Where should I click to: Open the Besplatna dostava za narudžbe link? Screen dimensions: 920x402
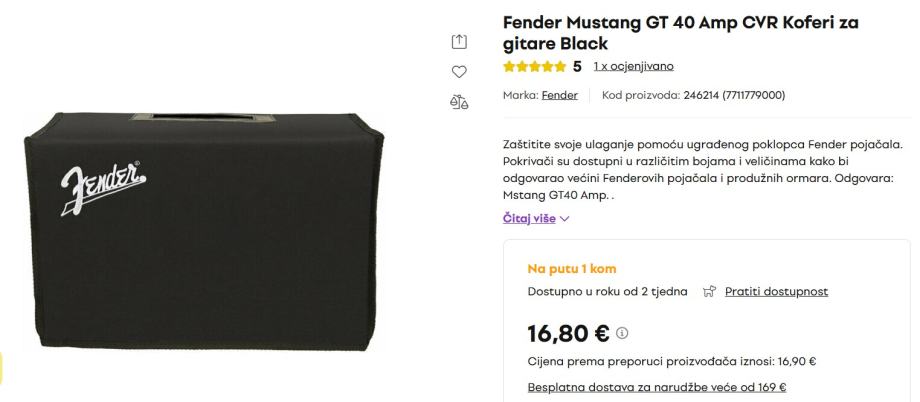[x=657, y=387]
